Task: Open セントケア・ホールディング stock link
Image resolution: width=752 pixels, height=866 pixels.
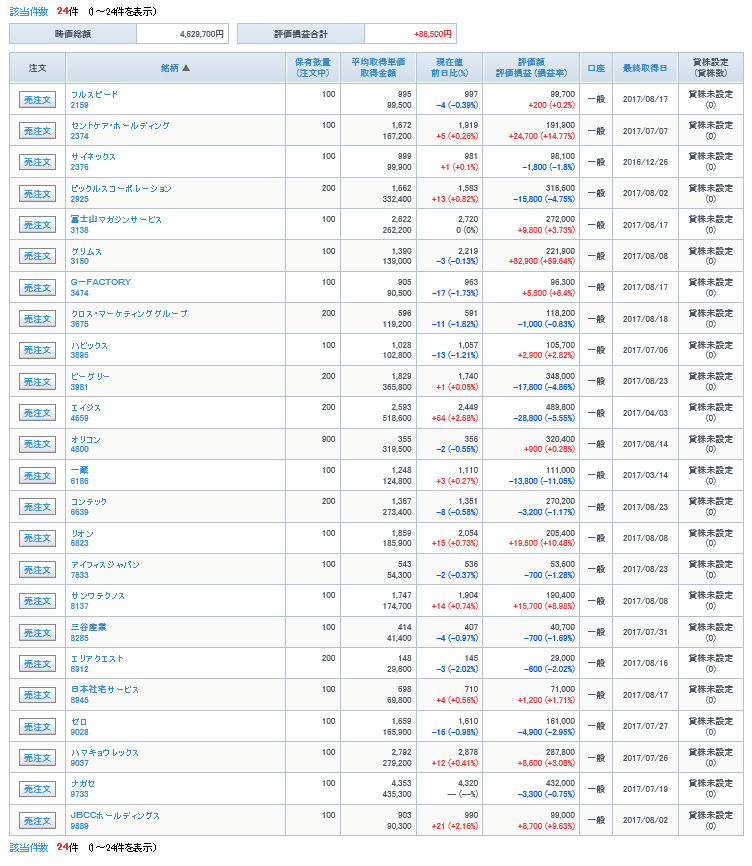Action: [x=120, y=126]
